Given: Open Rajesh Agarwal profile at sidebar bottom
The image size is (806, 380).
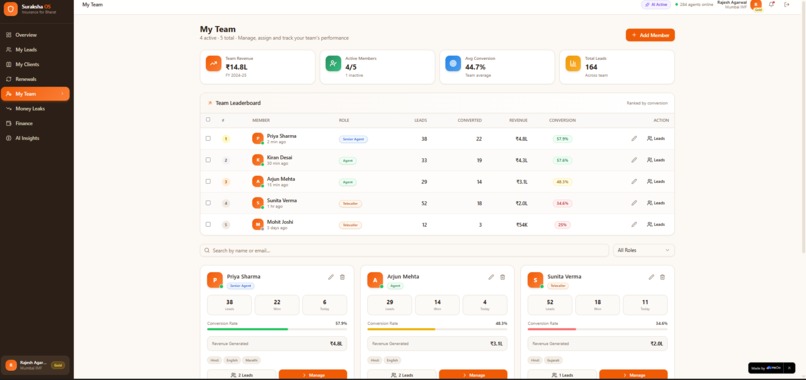Looking at the screenshot, I should click(35, 365).
